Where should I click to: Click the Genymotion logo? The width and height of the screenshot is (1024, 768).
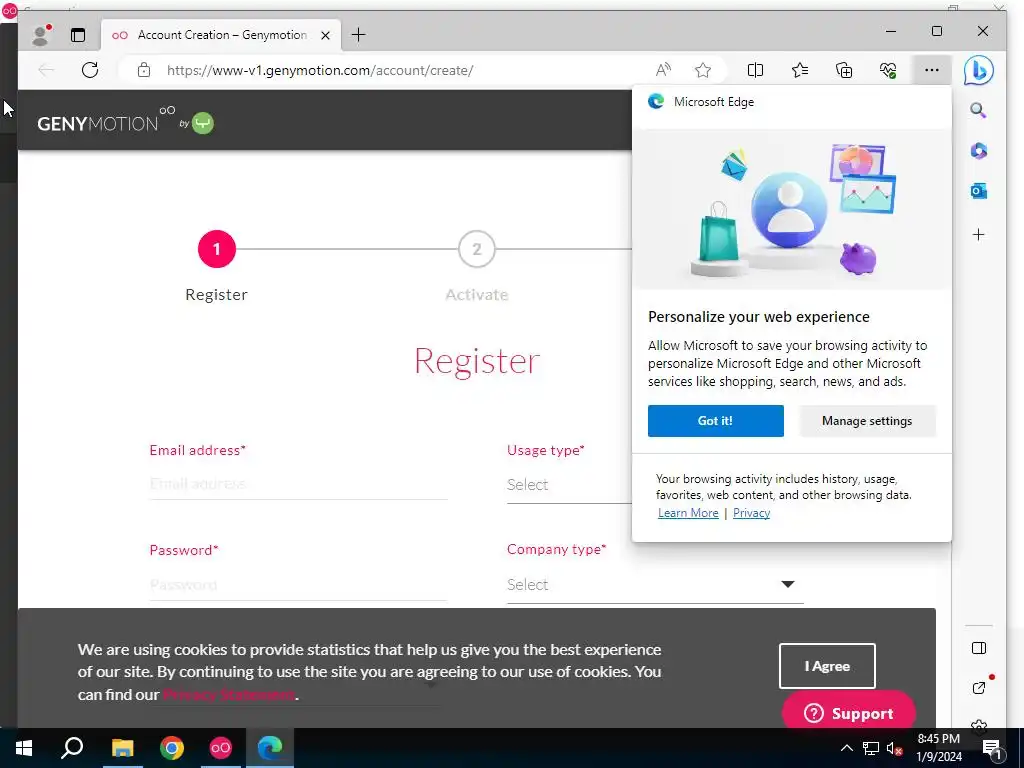[x=125, y=120]
